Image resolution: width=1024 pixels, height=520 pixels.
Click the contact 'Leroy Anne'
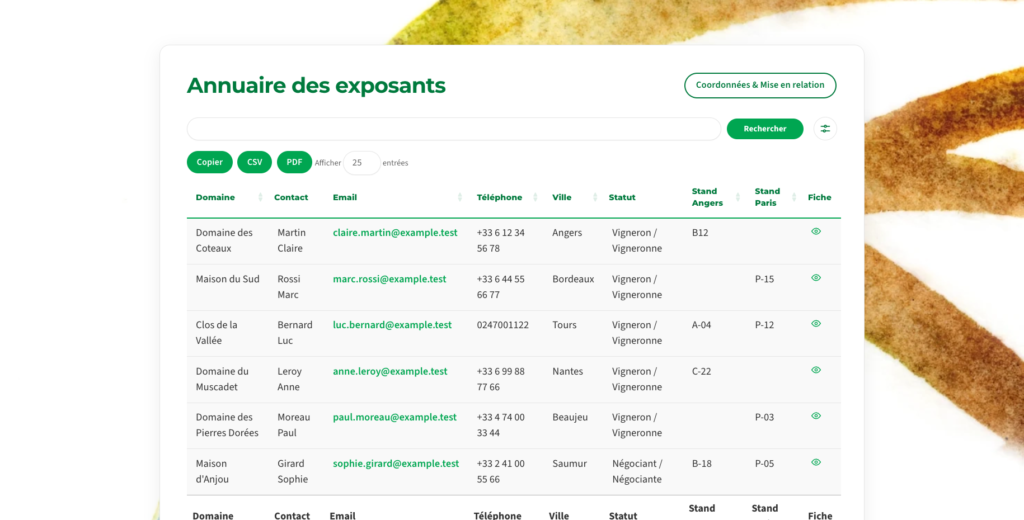coord(289,379)
